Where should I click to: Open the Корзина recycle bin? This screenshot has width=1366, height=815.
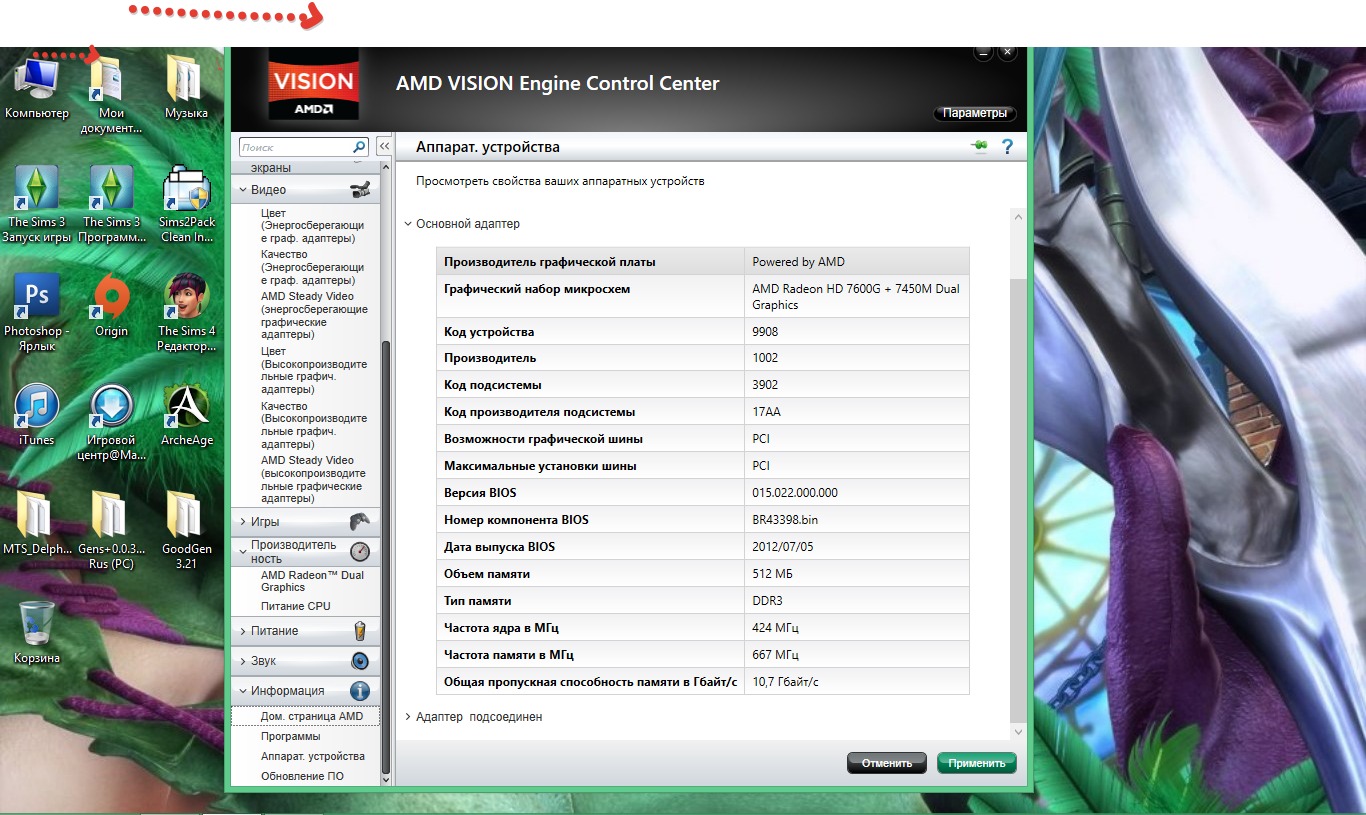pyautogui.click(x=37, y=632)
